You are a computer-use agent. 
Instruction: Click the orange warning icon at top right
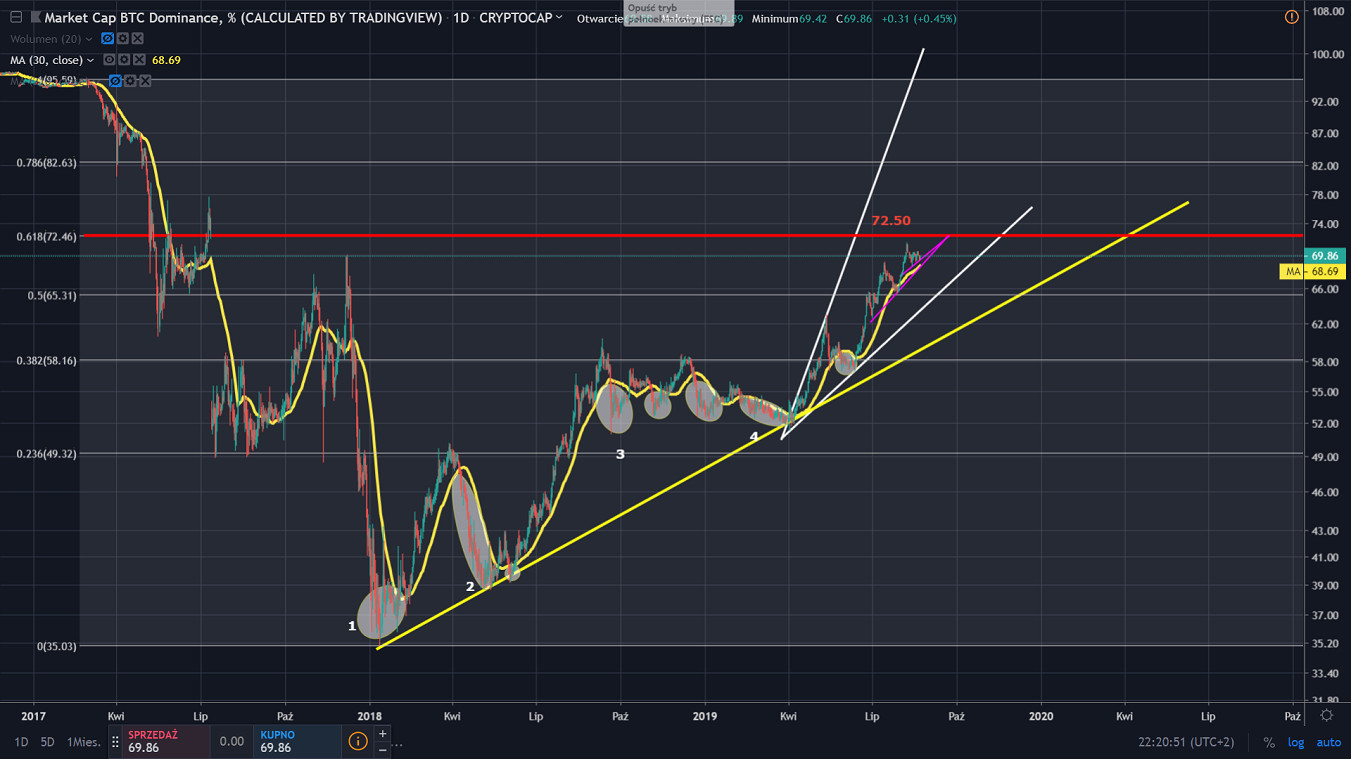point(1291,17)
